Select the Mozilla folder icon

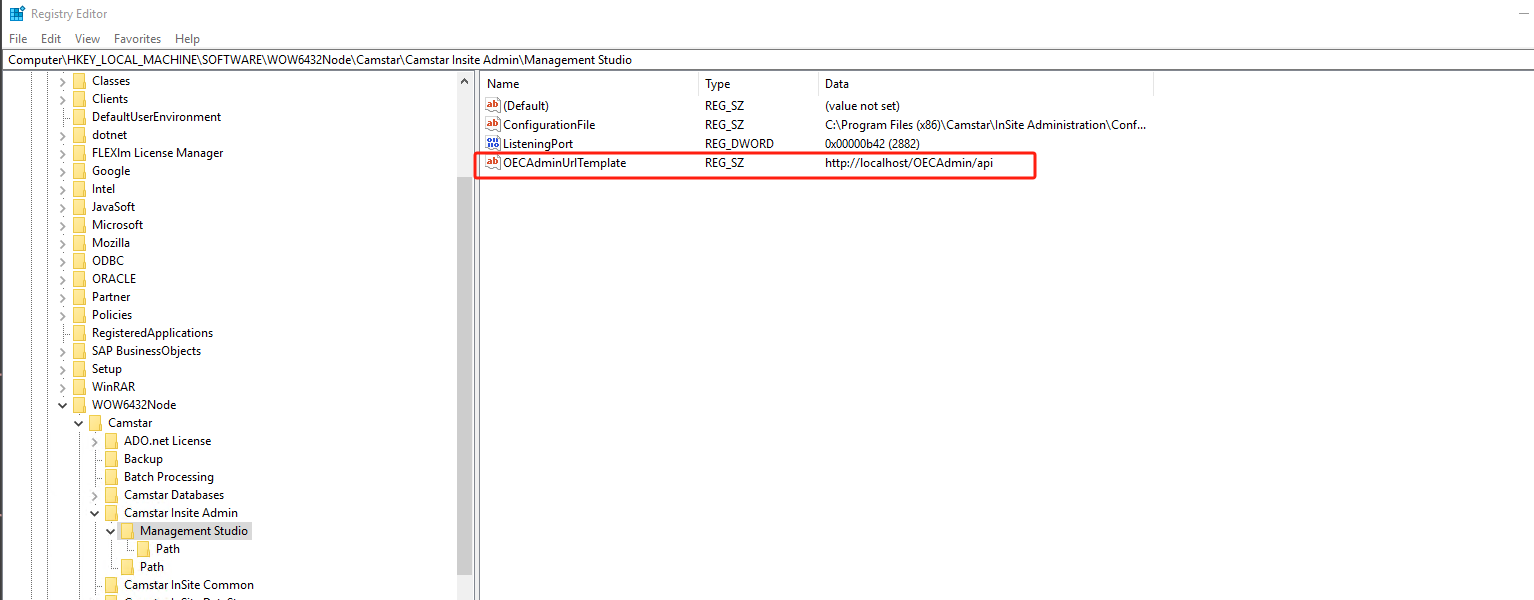click(x=79, y=243)
